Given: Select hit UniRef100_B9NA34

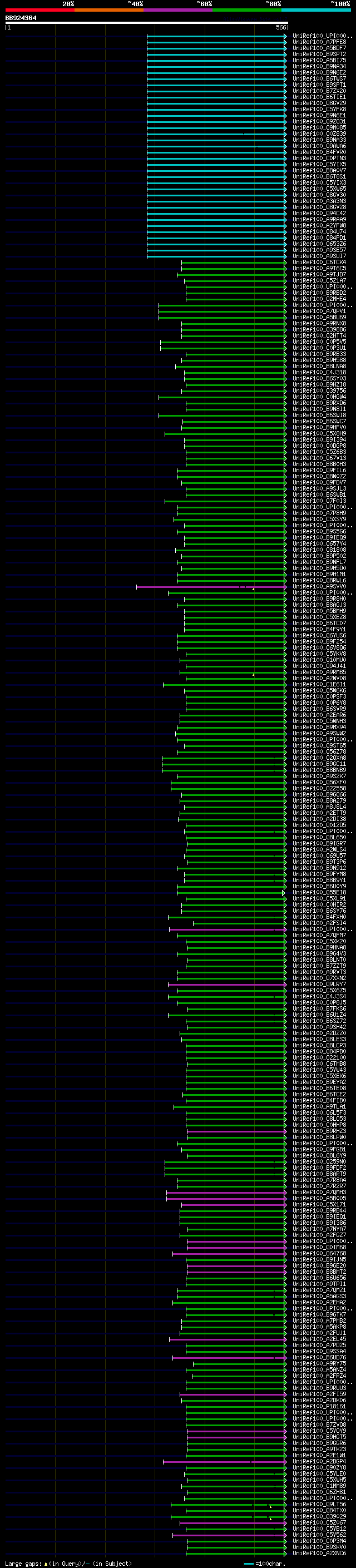Looking at the screenshot, I should (x=319, y=66).
